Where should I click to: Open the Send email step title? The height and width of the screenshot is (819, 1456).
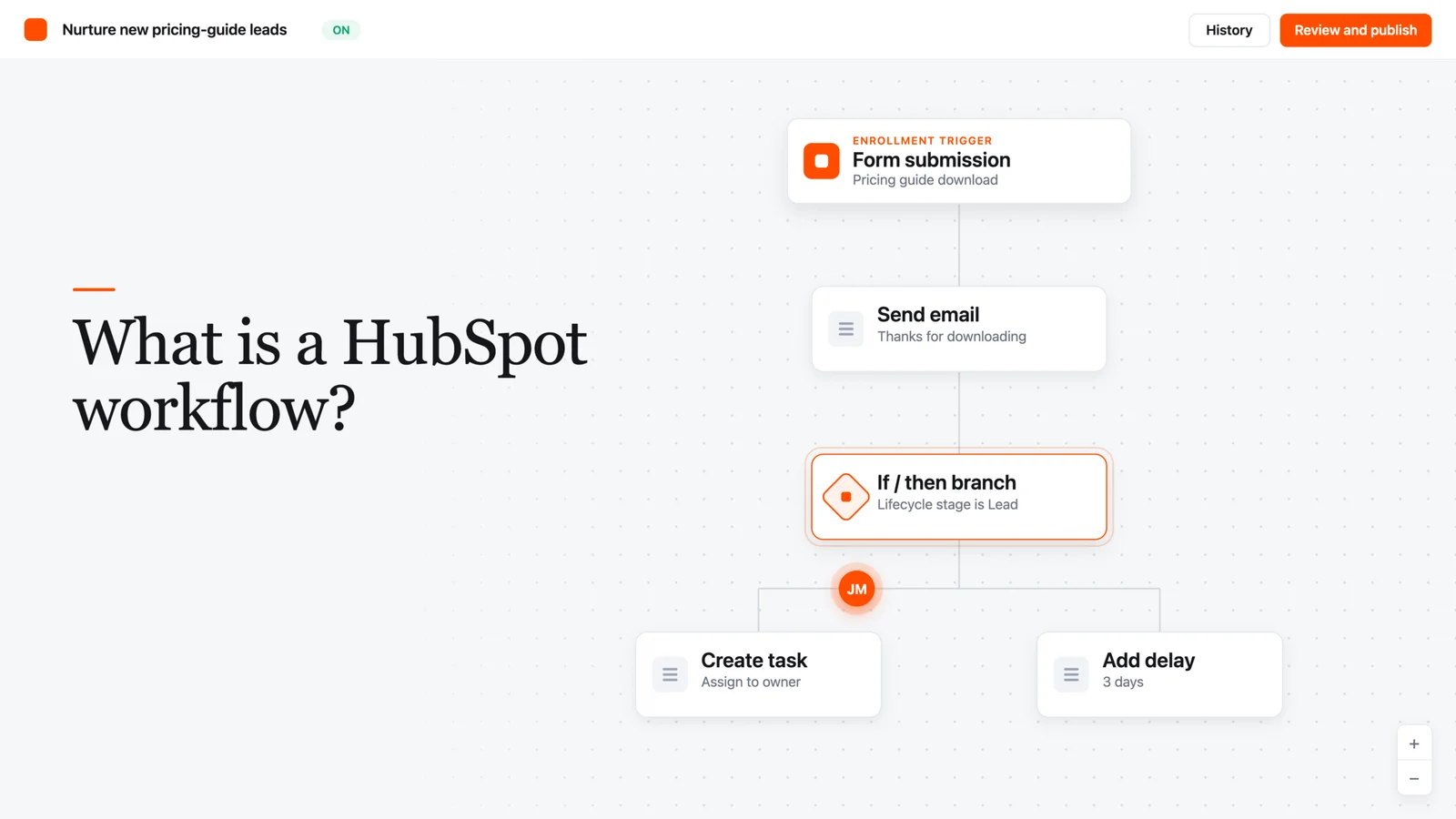(x=928, y=315)
